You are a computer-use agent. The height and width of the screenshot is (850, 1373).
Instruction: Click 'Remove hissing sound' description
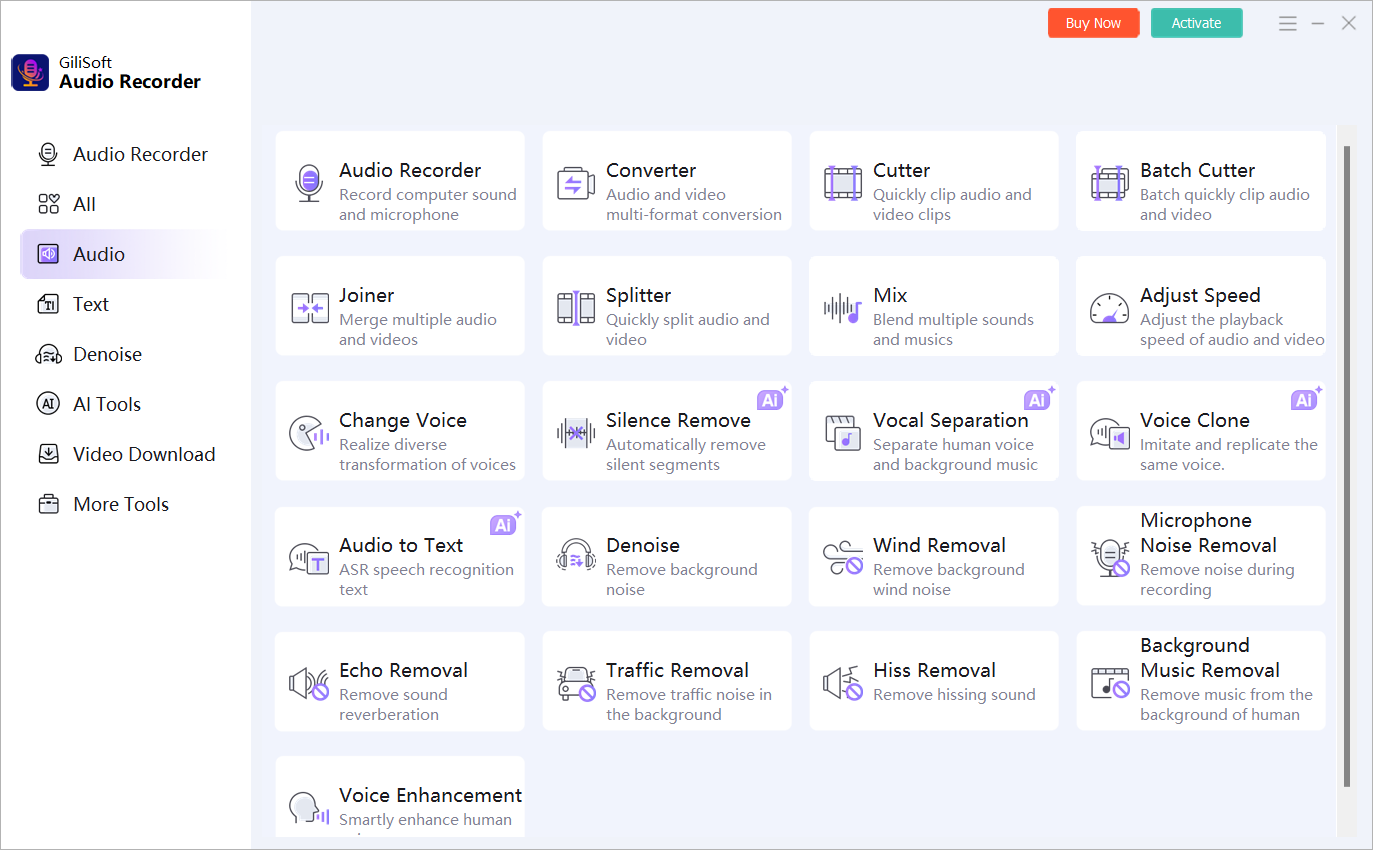tap(954, 695)
